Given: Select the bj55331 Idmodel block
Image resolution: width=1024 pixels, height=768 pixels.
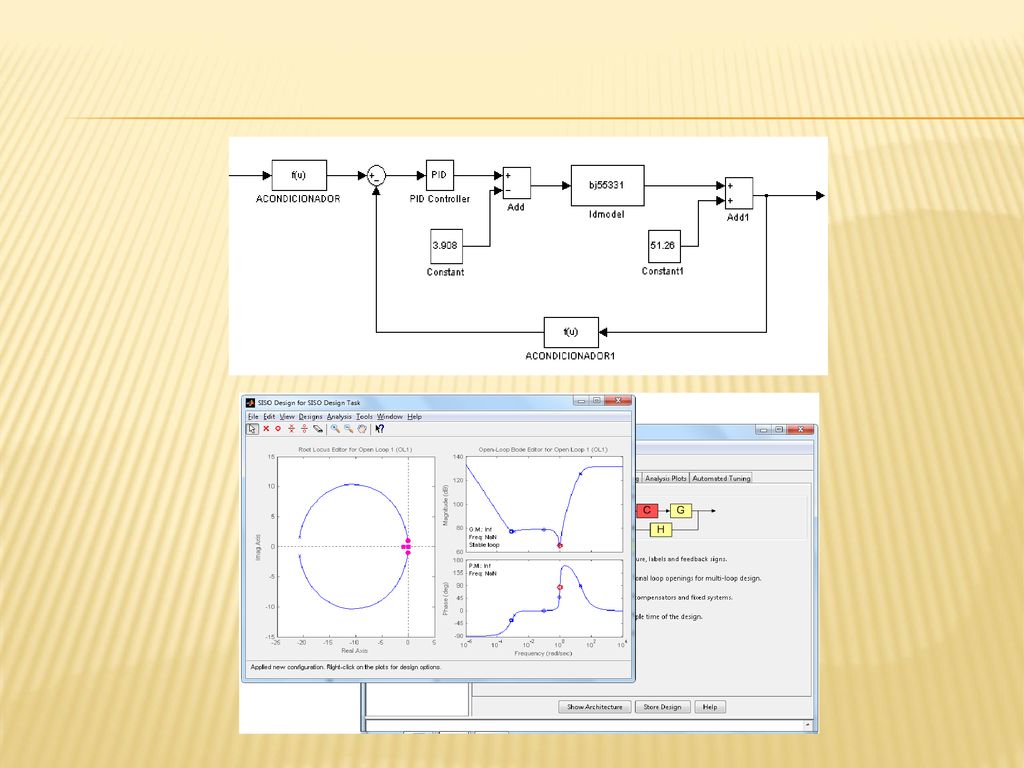Looking at the screenshot, I should click(x=607, y=185).
